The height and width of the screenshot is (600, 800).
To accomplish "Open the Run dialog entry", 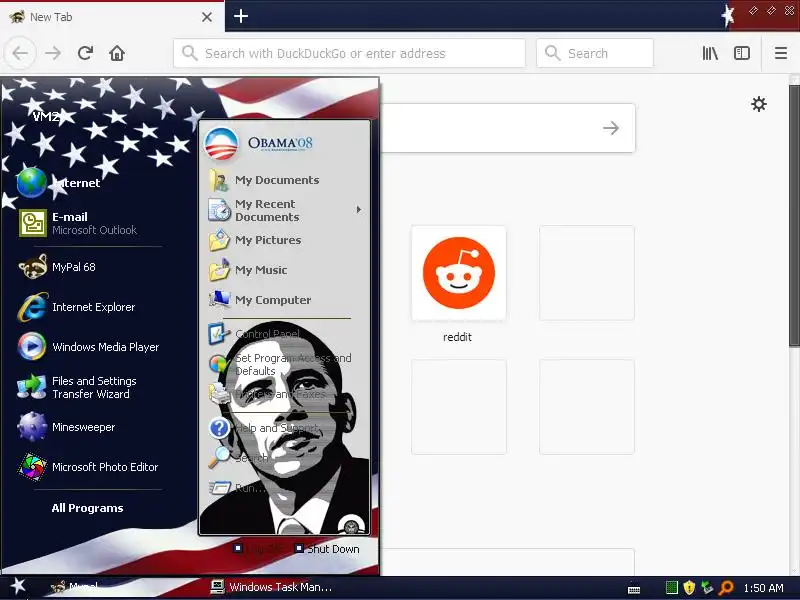I will click(x=238, y=488).
